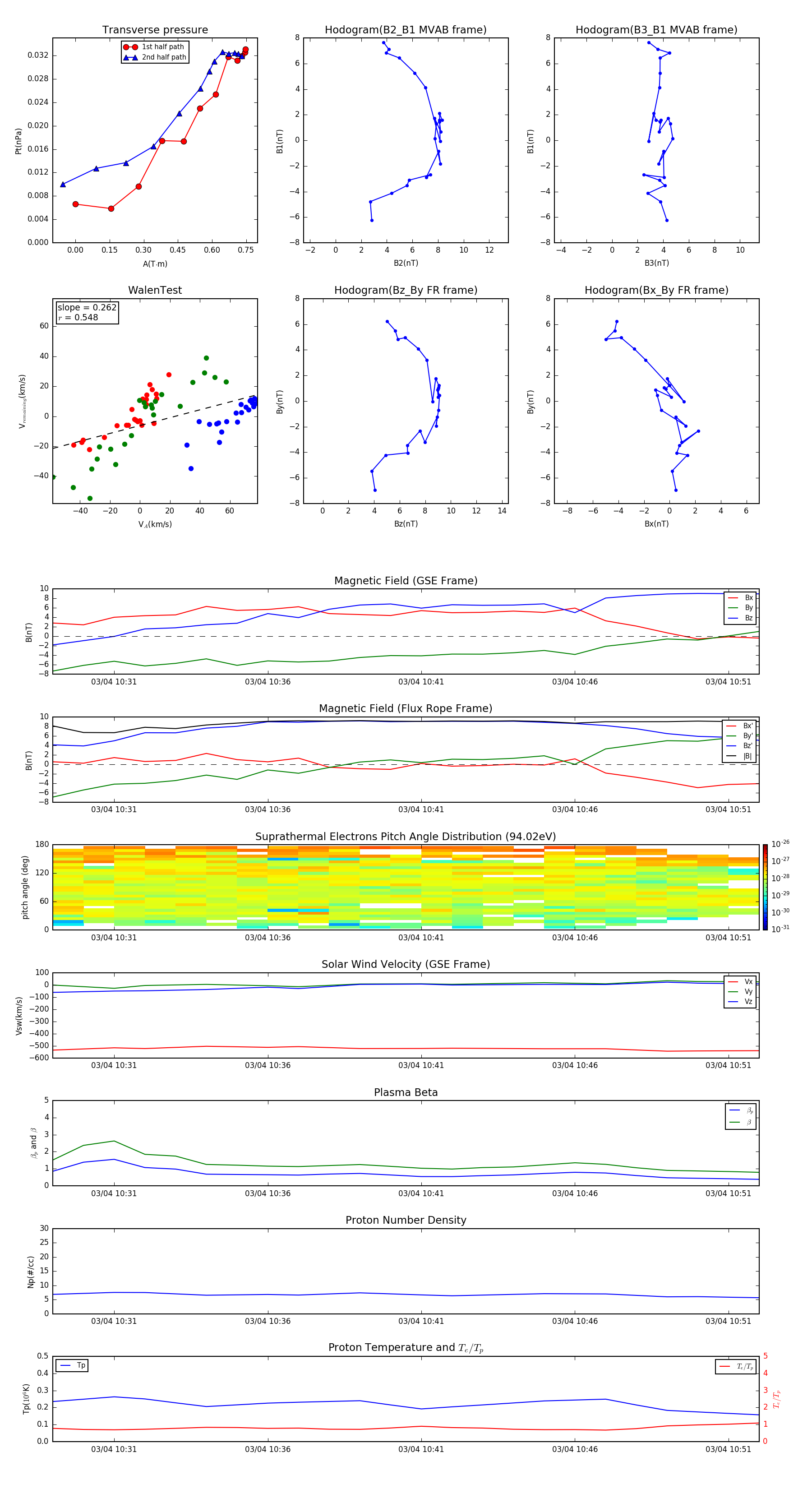Click '03/04 10:31' tick under Proton Number Density
The width and height of the screenshot is (812, 1489).
(x=114, y=1321)
